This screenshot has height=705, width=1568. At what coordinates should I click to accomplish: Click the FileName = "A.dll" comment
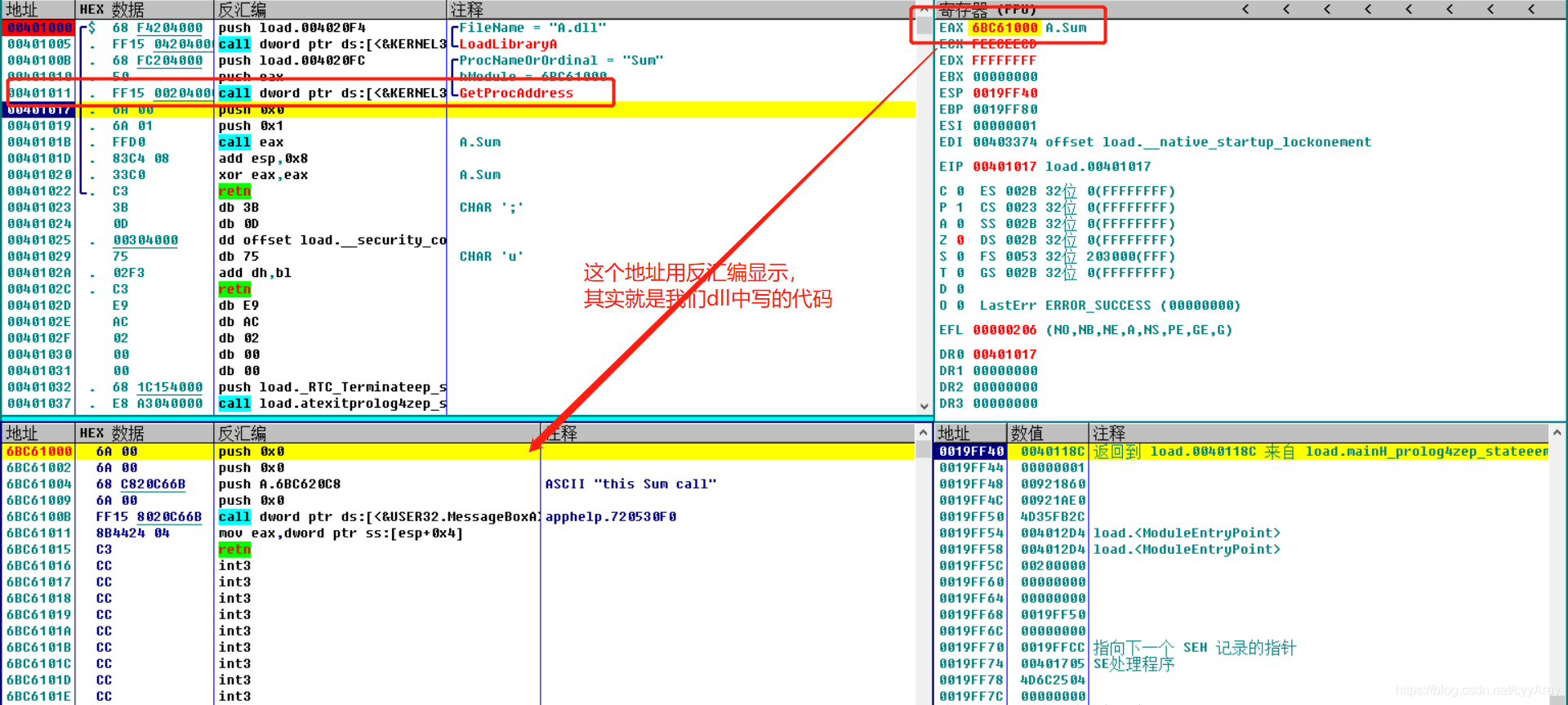click(x=532, y=28)
